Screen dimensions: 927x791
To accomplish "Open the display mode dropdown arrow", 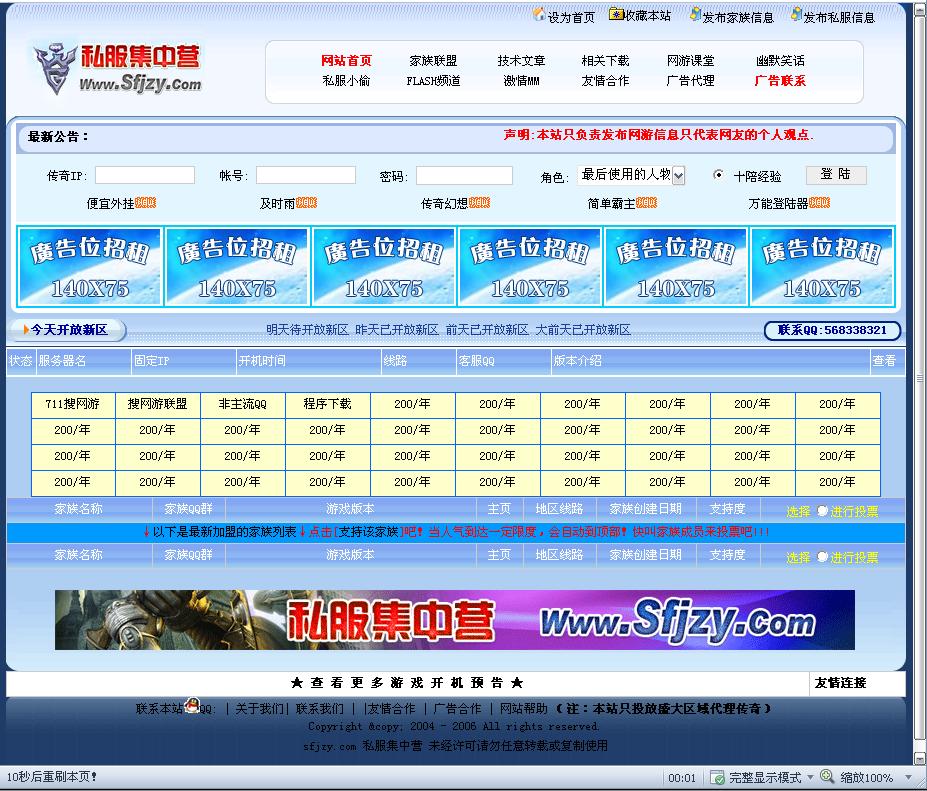I will coord(810,778).
